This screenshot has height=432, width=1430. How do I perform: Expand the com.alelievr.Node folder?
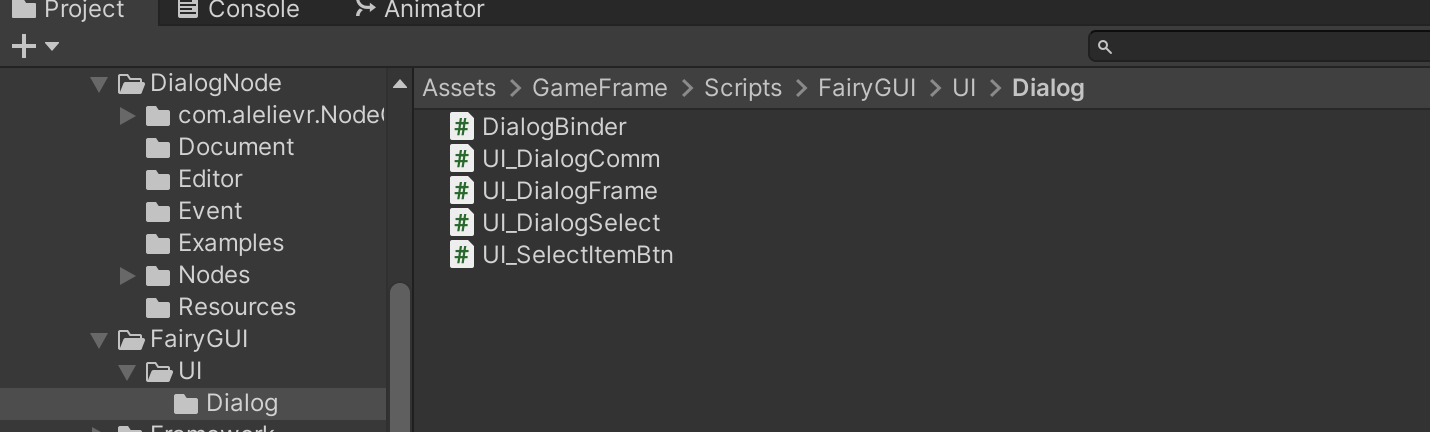coord(127,116)
